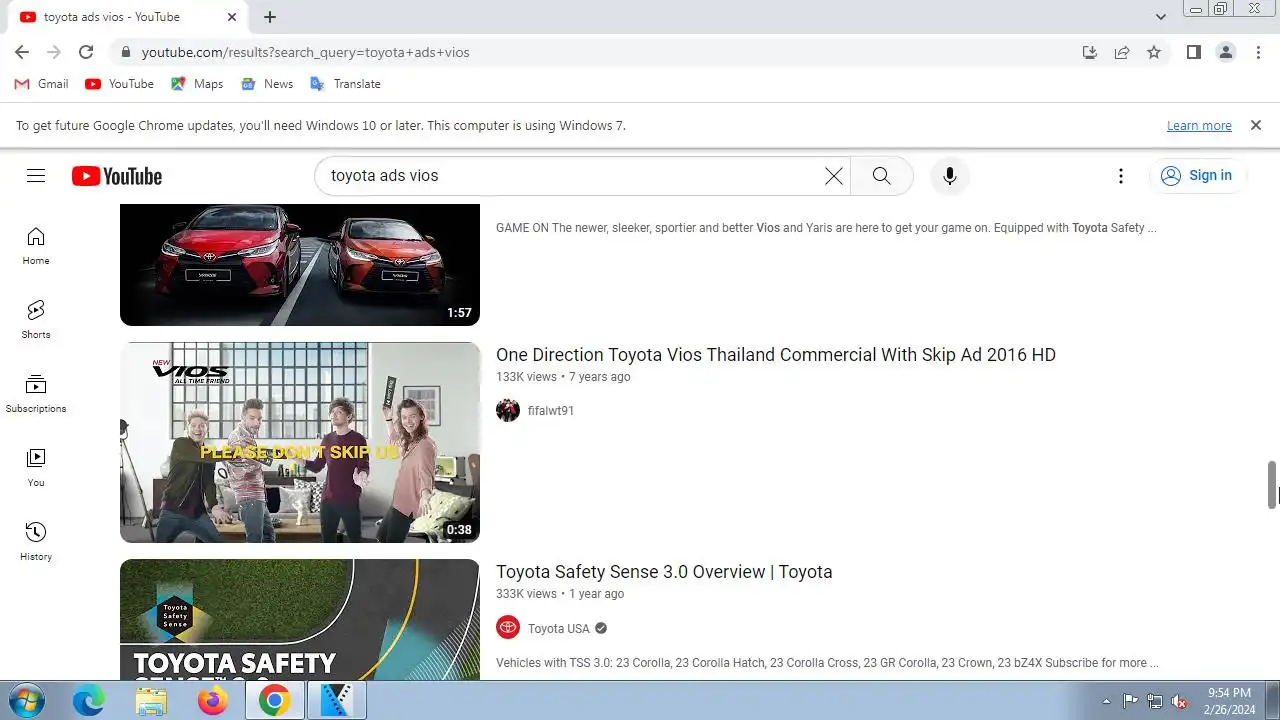Open History in sidebar
Image resolution: width=1280 pixels, height=720 pixels.
(36, 542)
